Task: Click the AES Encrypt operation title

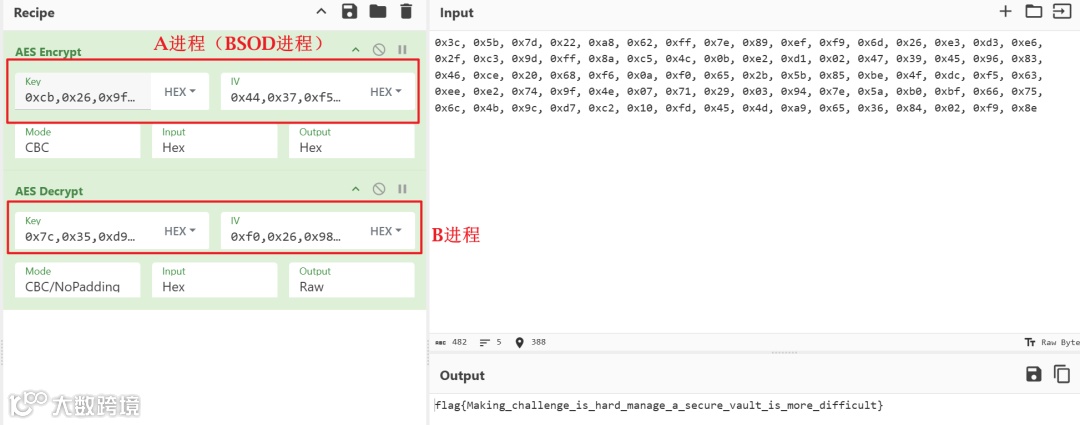Action: pos(48,52)
